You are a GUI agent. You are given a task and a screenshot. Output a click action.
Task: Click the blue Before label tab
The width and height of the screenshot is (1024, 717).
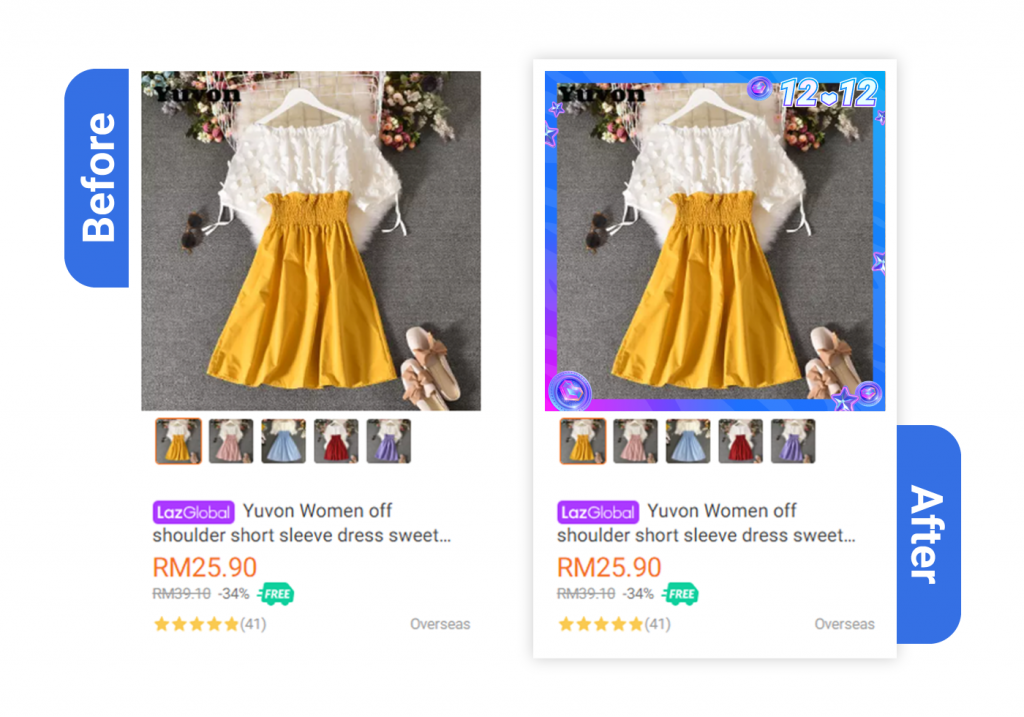point(97,178)
